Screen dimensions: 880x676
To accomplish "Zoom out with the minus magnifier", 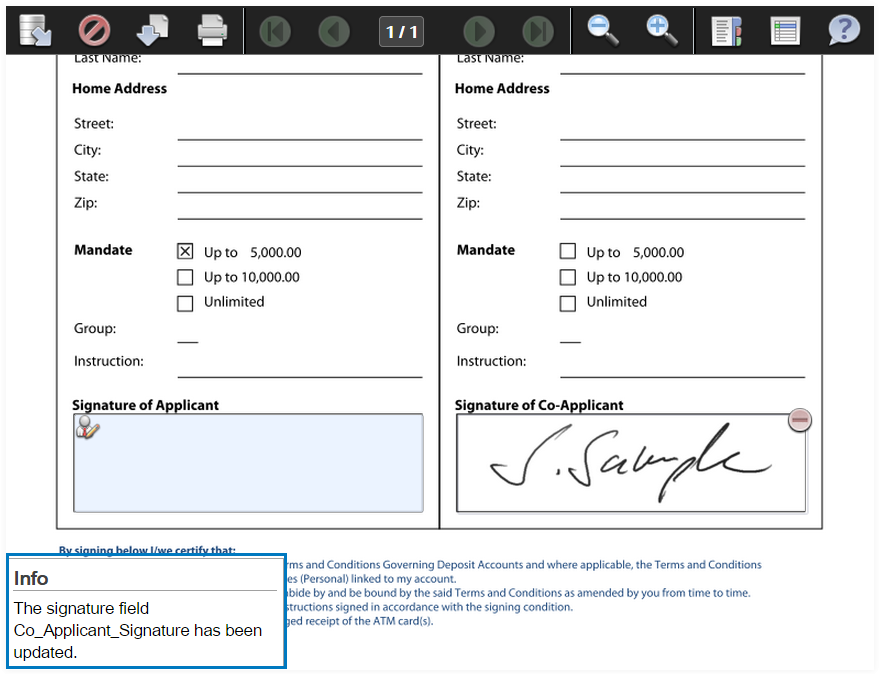I will [603, 30].
